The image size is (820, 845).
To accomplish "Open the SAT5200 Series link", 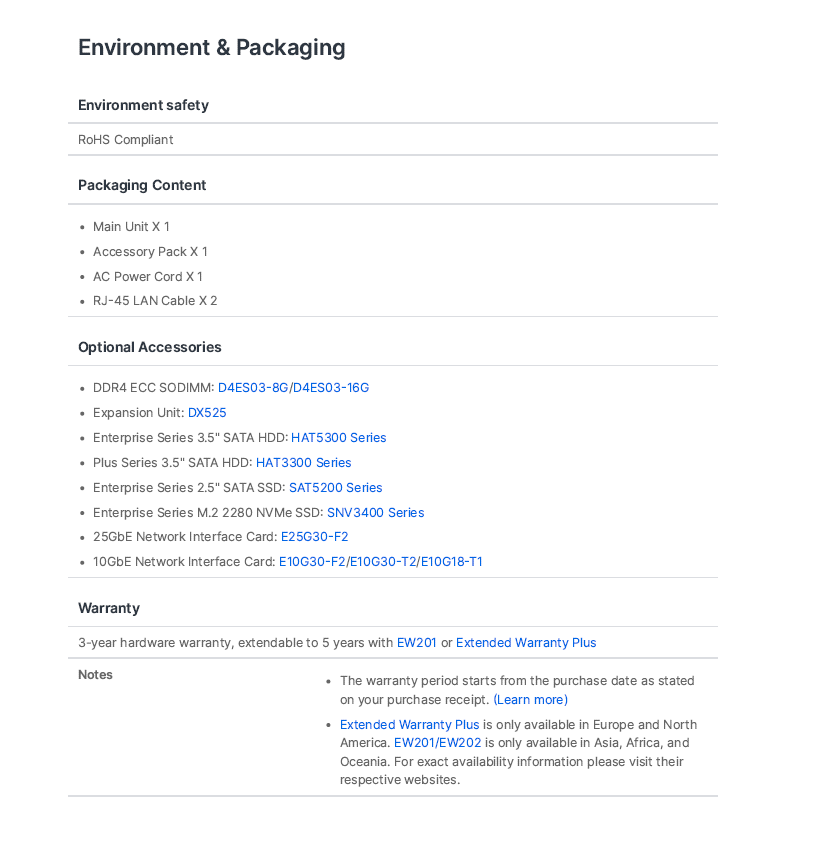I will pos(336,488).
